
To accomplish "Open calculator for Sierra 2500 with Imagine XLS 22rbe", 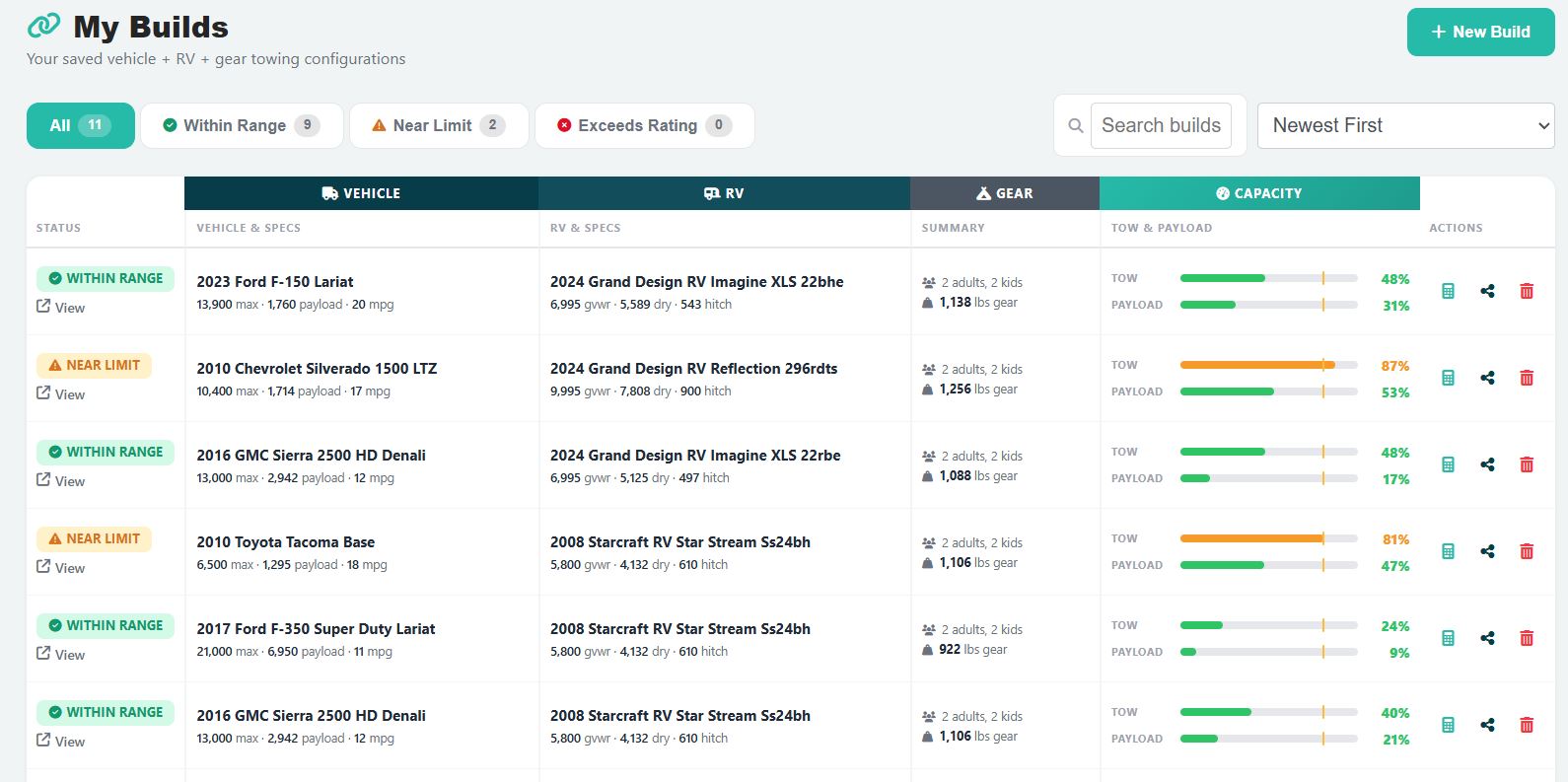I will coord(1448,464).
